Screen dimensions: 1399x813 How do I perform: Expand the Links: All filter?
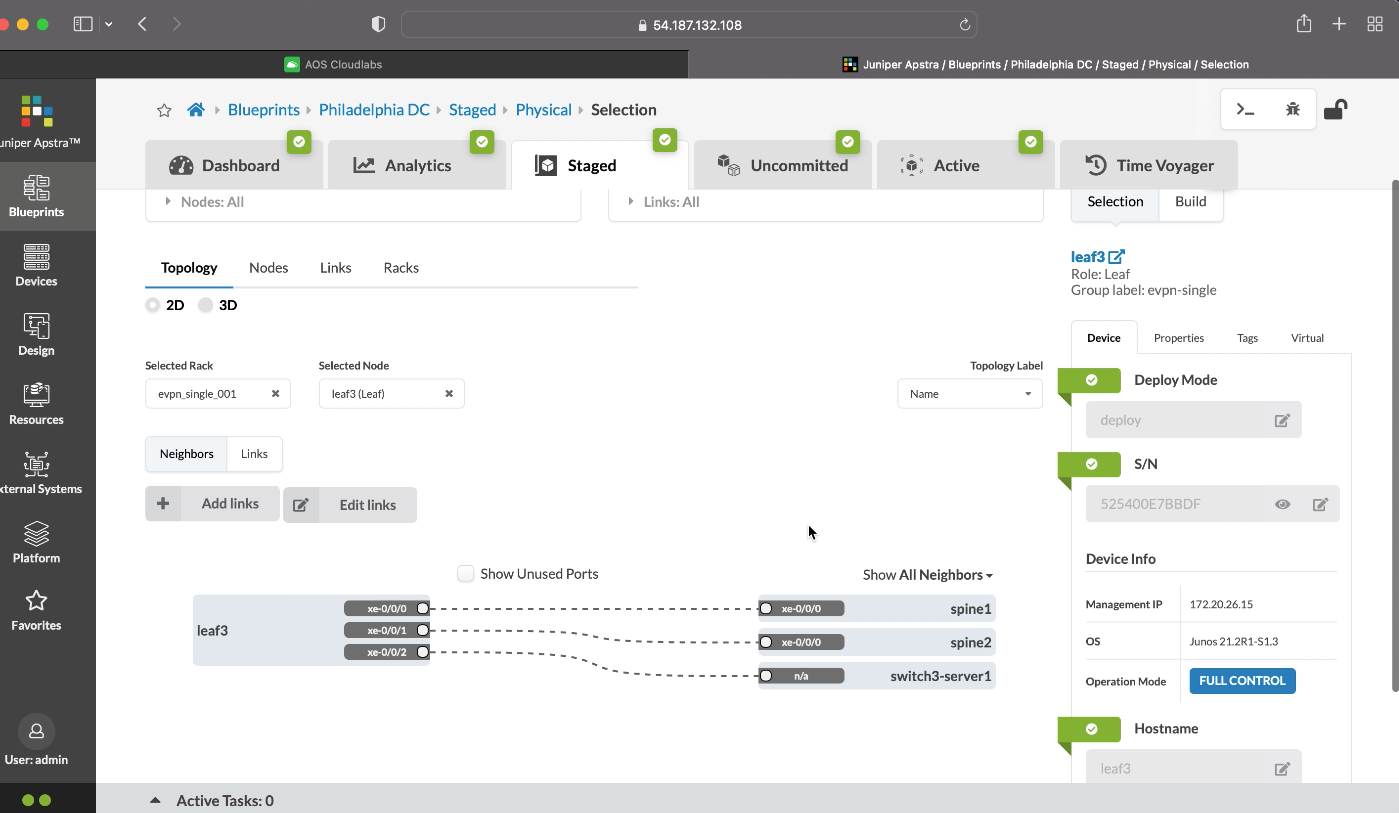[x=826, y=203]
